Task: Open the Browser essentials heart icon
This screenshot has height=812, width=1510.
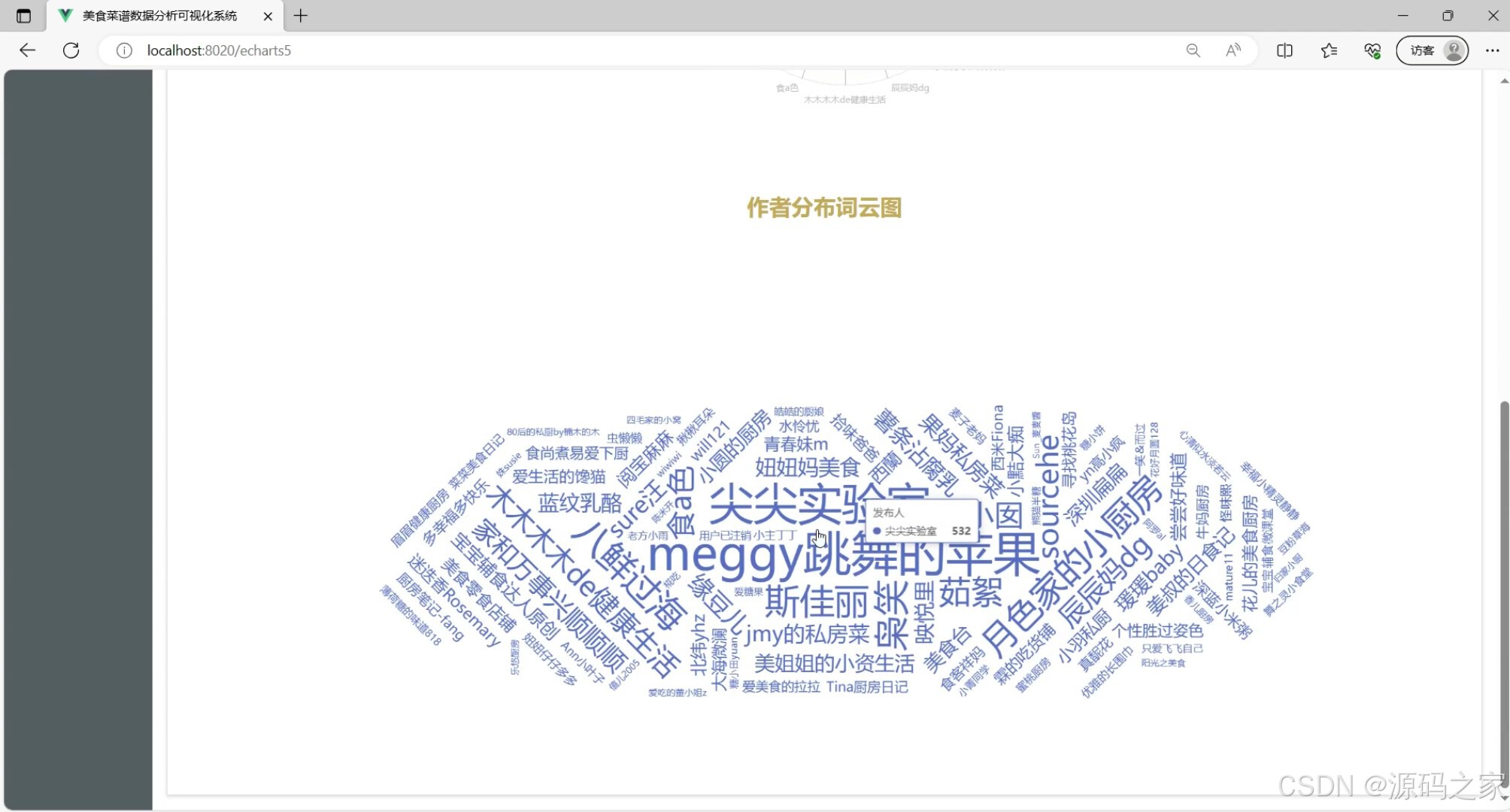Action: [x=1372, y=50]
